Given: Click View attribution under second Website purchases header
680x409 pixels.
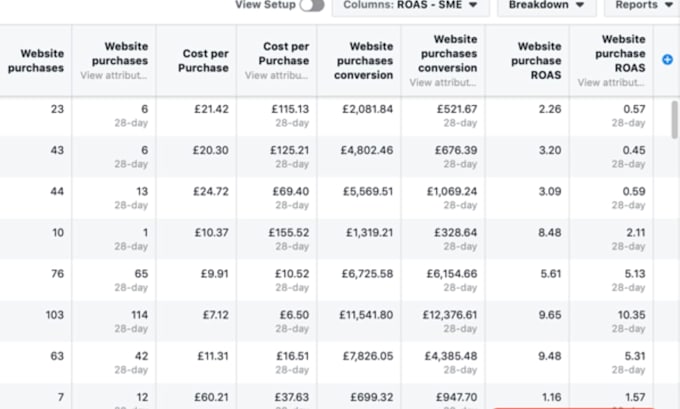Looking at the screenshot, I should click(x=114, y=75).
